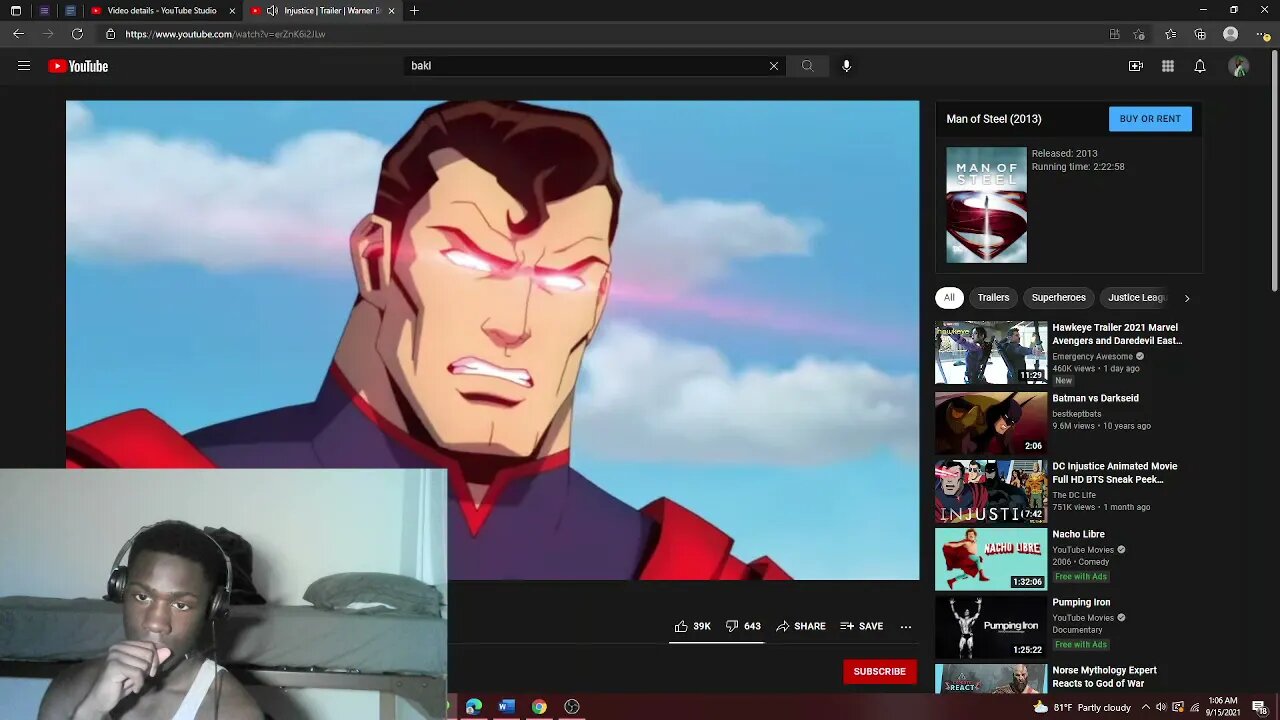The width and height of the screenshot is (1280, 720).
Task: Open the Action Center notifications icon
Action: pyautogui.click(x=1260, y=707)
